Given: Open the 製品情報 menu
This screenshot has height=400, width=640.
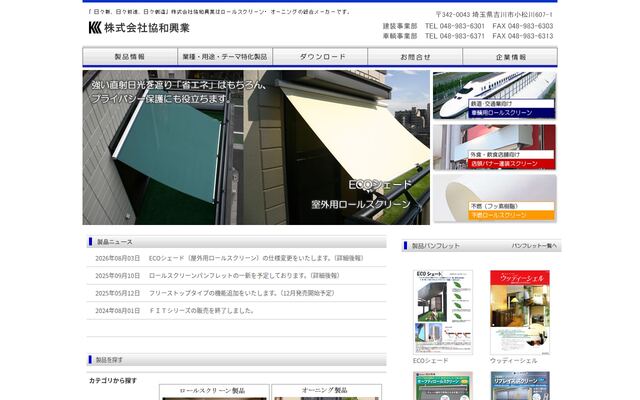Looking at the screenshot, I should [130, 57].
